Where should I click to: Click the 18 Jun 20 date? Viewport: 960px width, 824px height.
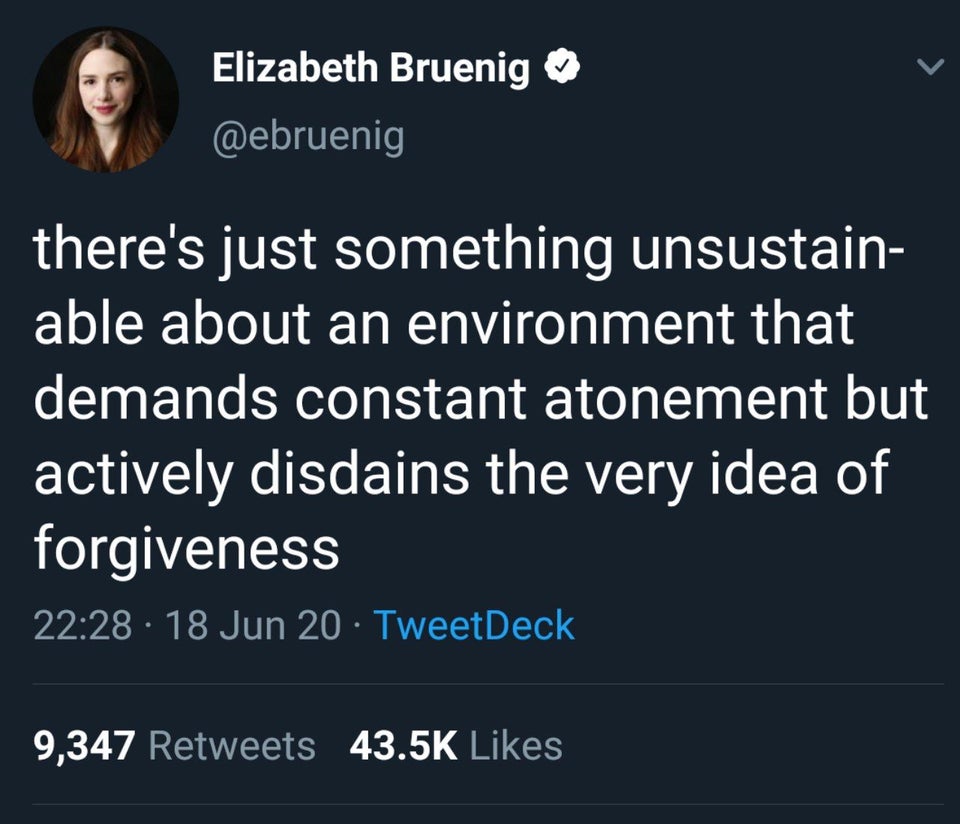pos(253,625)
